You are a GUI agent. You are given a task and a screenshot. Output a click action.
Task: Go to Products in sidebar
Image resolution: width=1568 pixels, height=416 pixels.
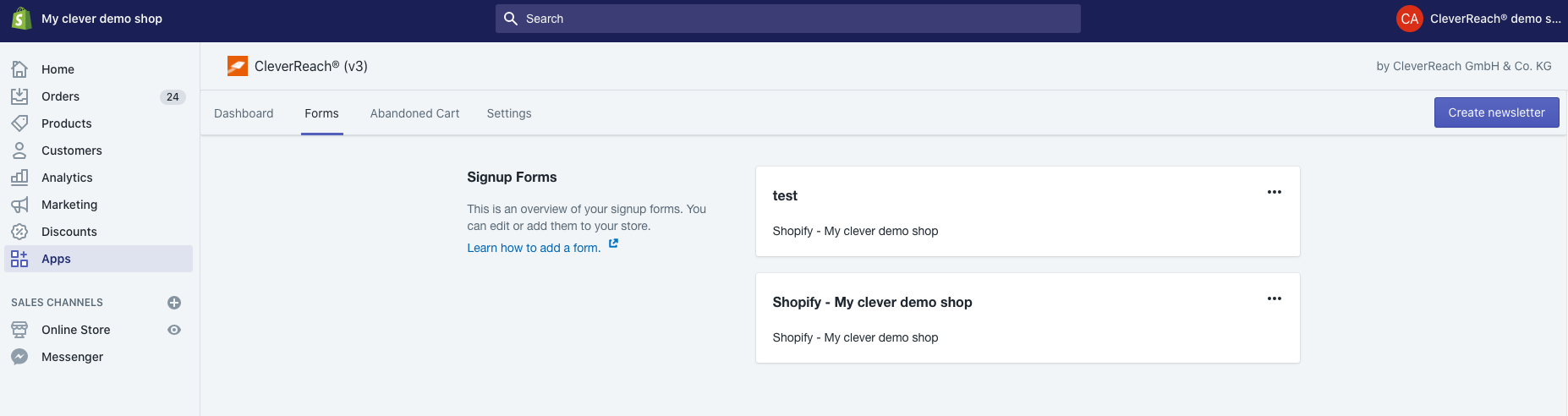click(x=66, y=123)
